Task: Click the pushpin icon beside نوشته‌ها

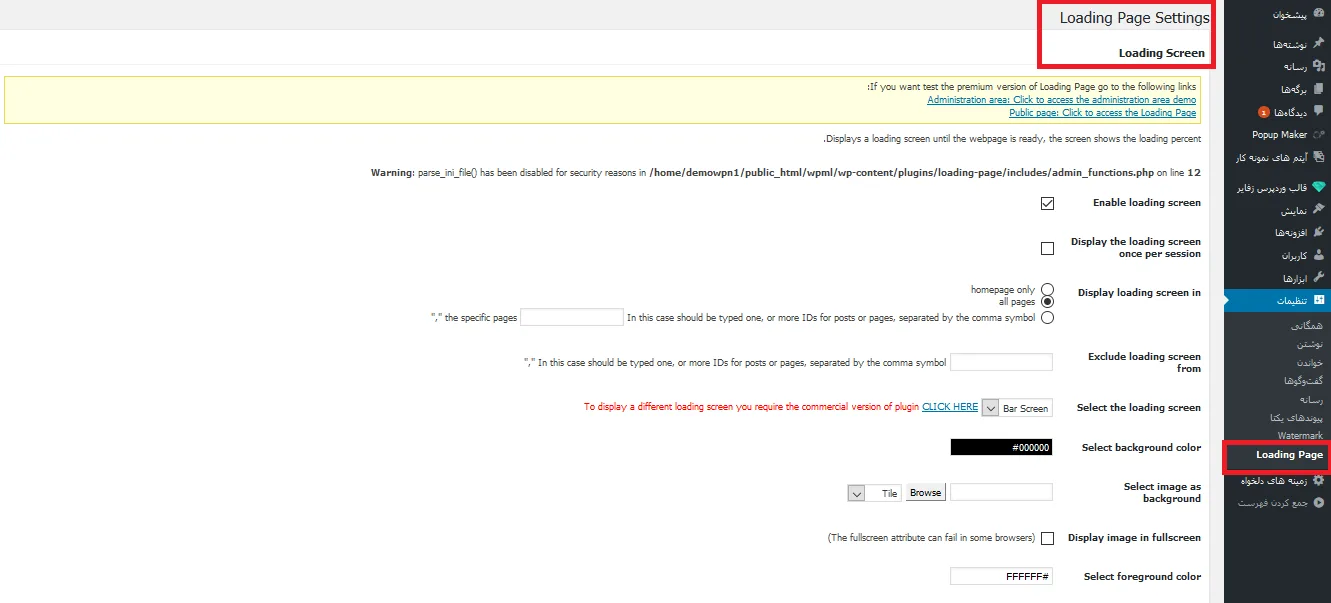Action: click(1318, 44)
